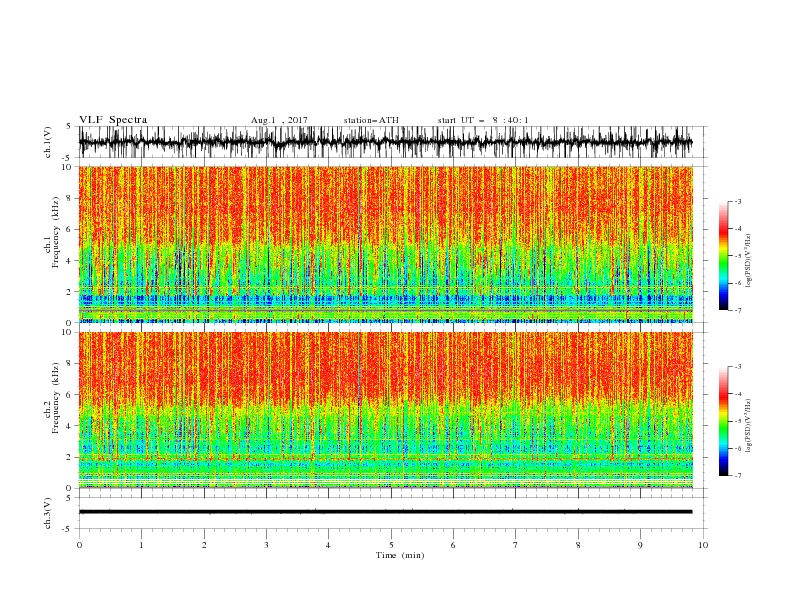Click time axis tick label '8'
Image resolution: width=792 pixels, height=612 pixels.
(x=578, y=545)
